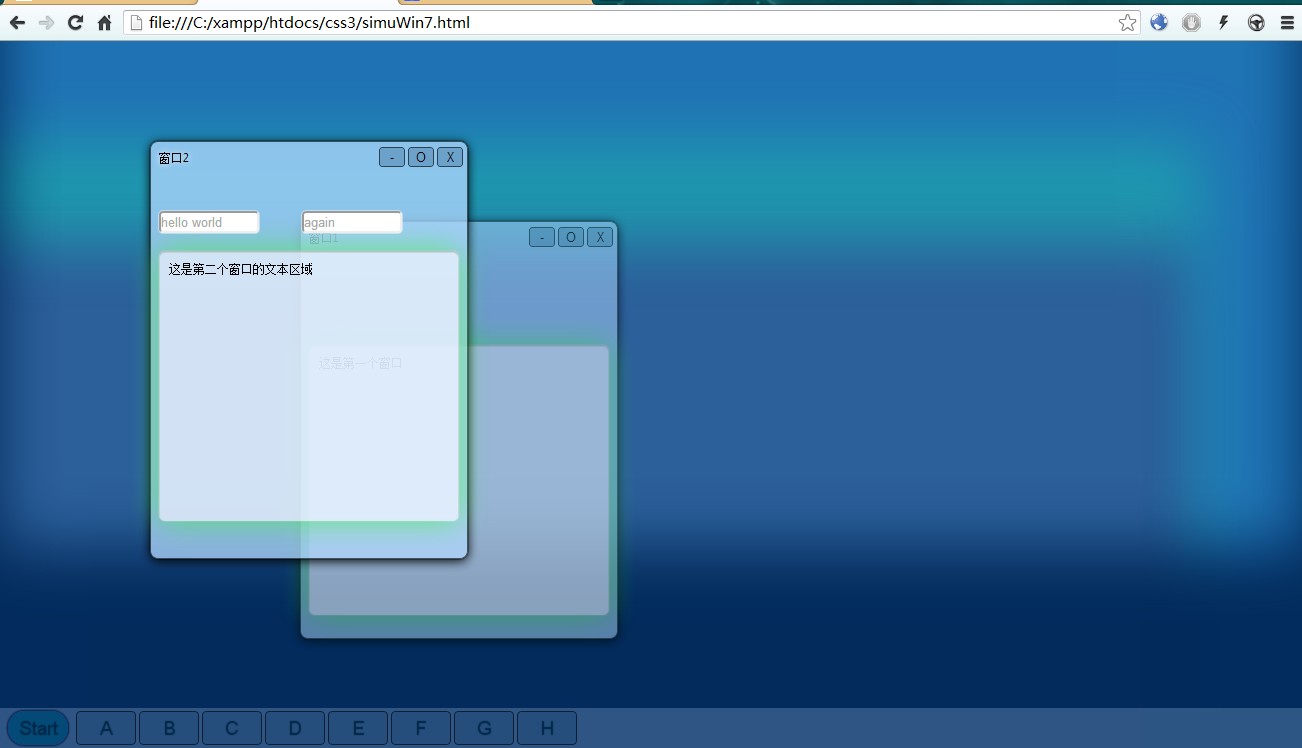Screen dimensions: 1302x748
Task: Open taskbar item B
Action: (169, 728)
